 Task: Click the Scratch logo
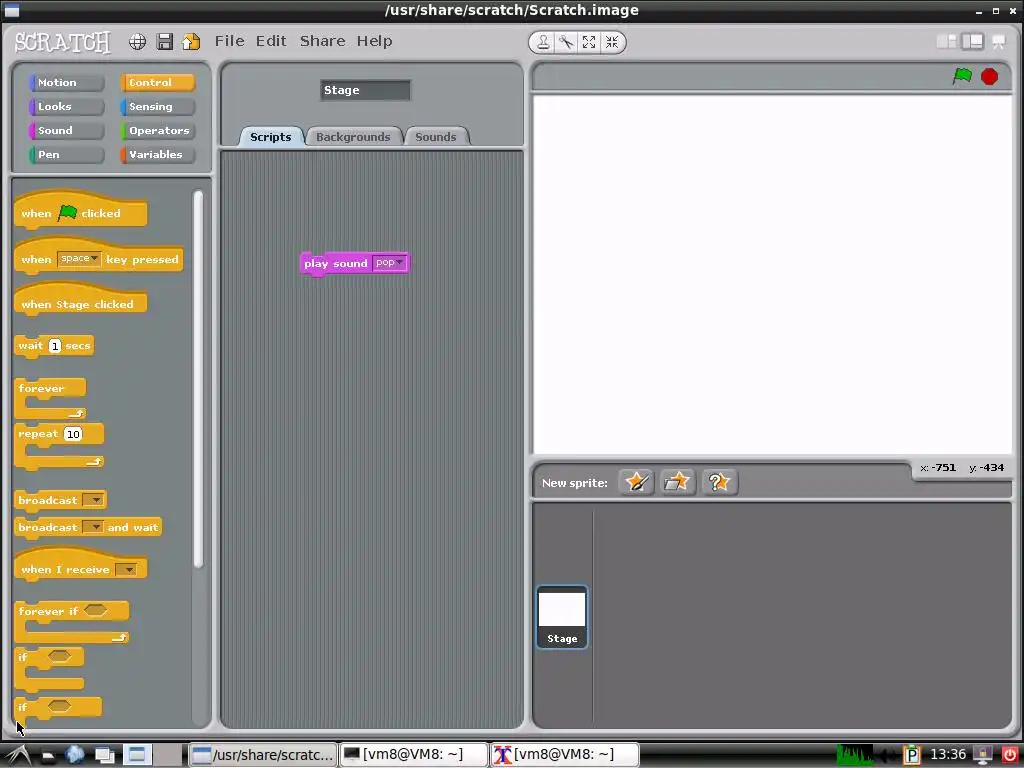click(x=63, y=42)
